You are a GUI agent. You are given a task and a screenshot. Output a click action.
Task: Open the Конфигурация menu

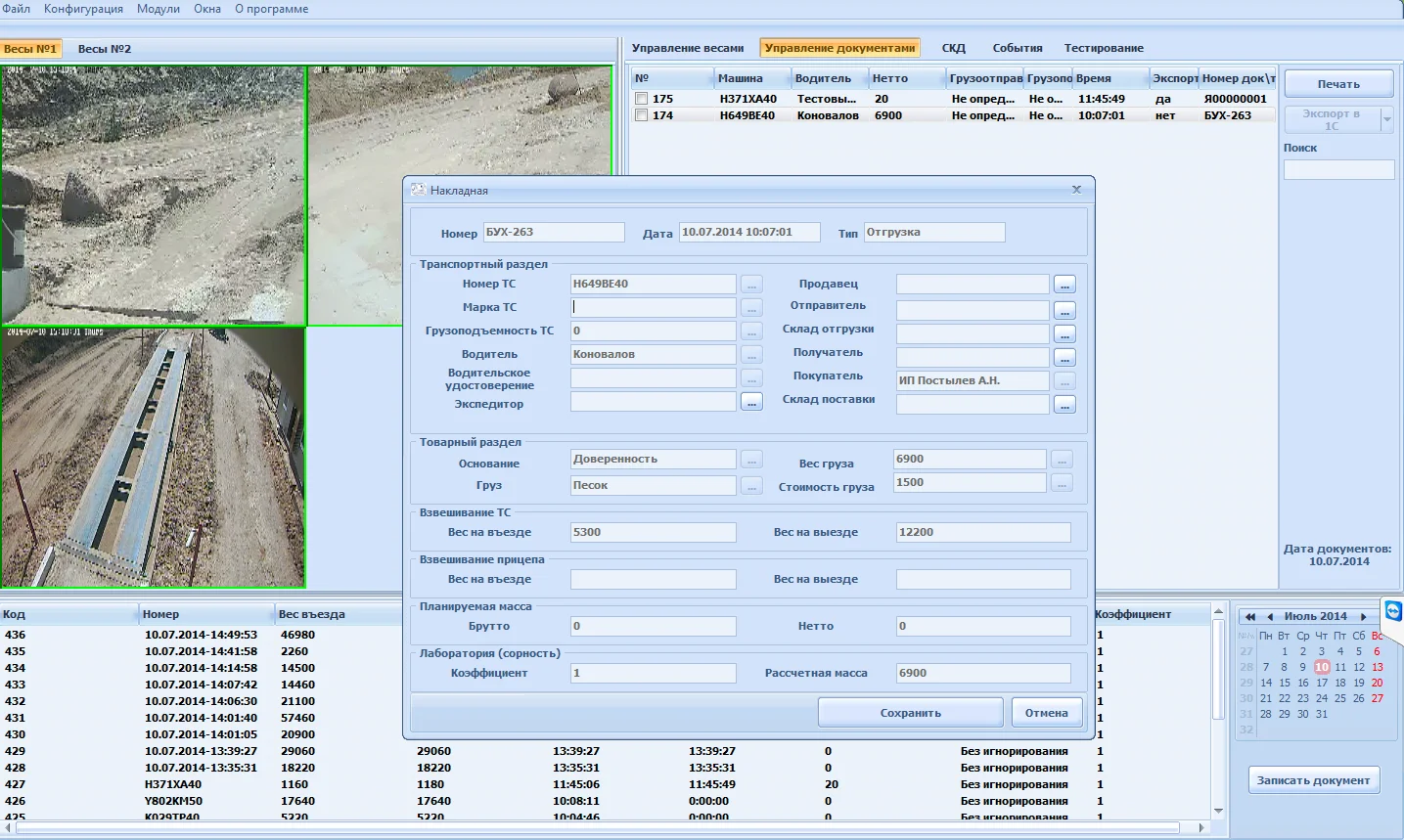tap(83, 9)
